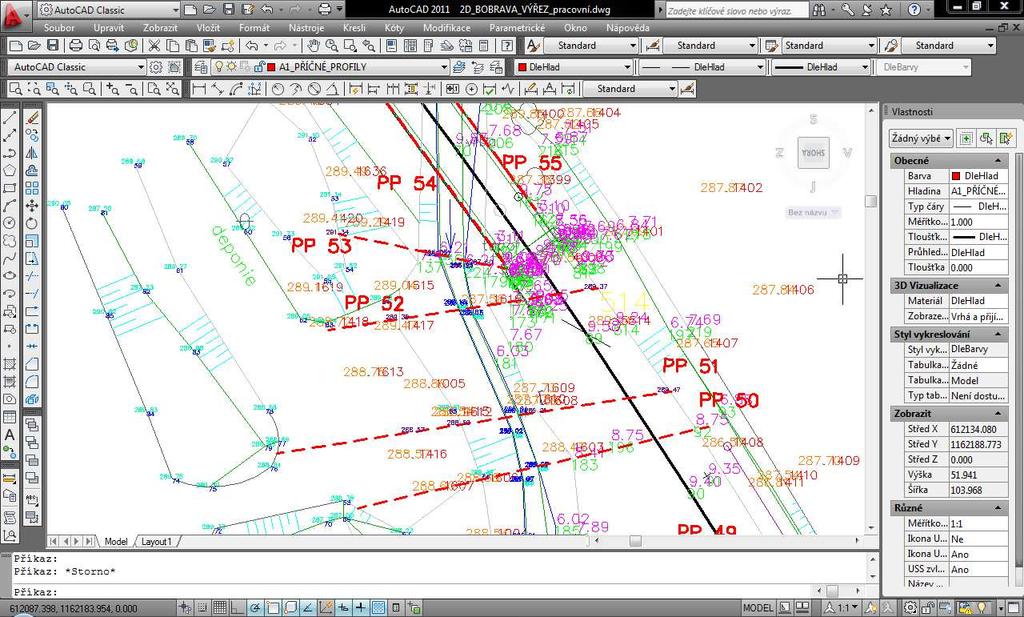Screen dimensions: 1024x617
Task: Click the red layer color swatch in layer dropdown
Action: [x=271, y=67]
